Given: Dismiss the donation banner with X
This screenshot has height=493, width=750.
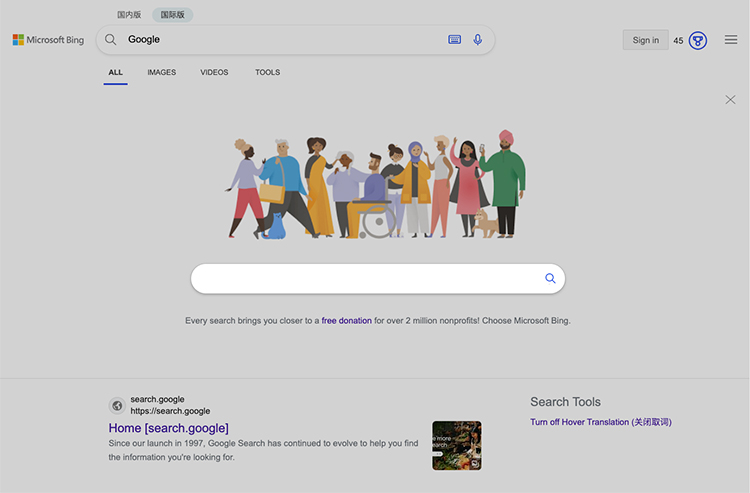Looking at the screenshot, I should pyautogui.click(x=730, y=99).
